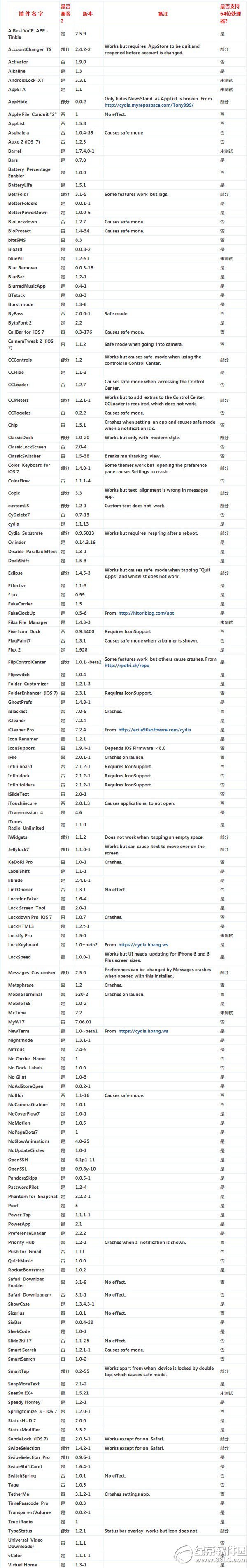The width and height of the screenshot is (247, 1568).
Task: Click the 备注 column header
Action: 162,12
